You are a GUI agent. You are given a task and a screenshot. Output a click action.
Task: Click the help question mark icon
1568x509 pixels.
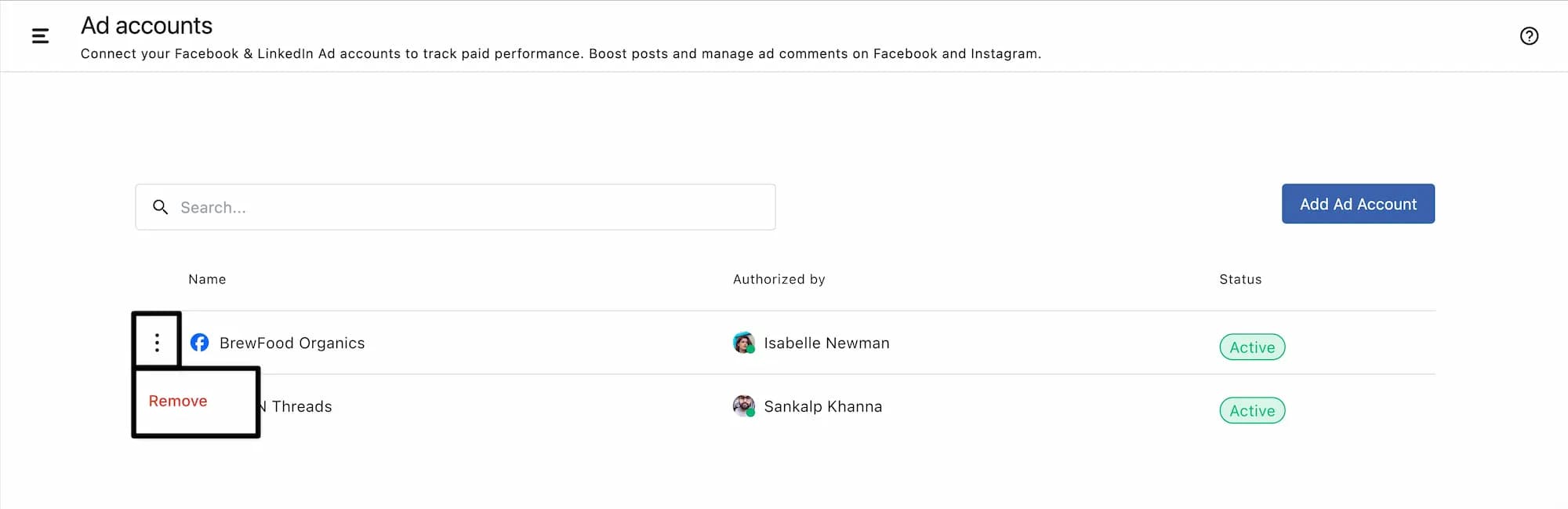click(1528, 36)
